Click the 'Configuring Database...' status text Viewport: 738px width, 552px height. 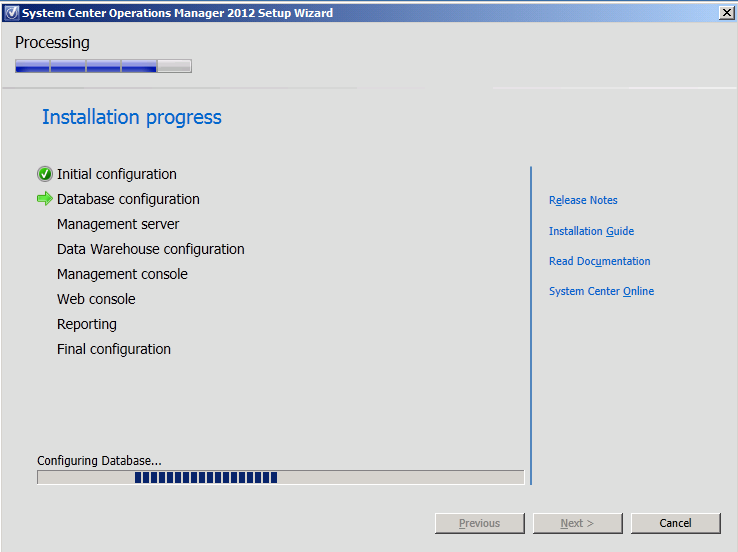point(99,461)
